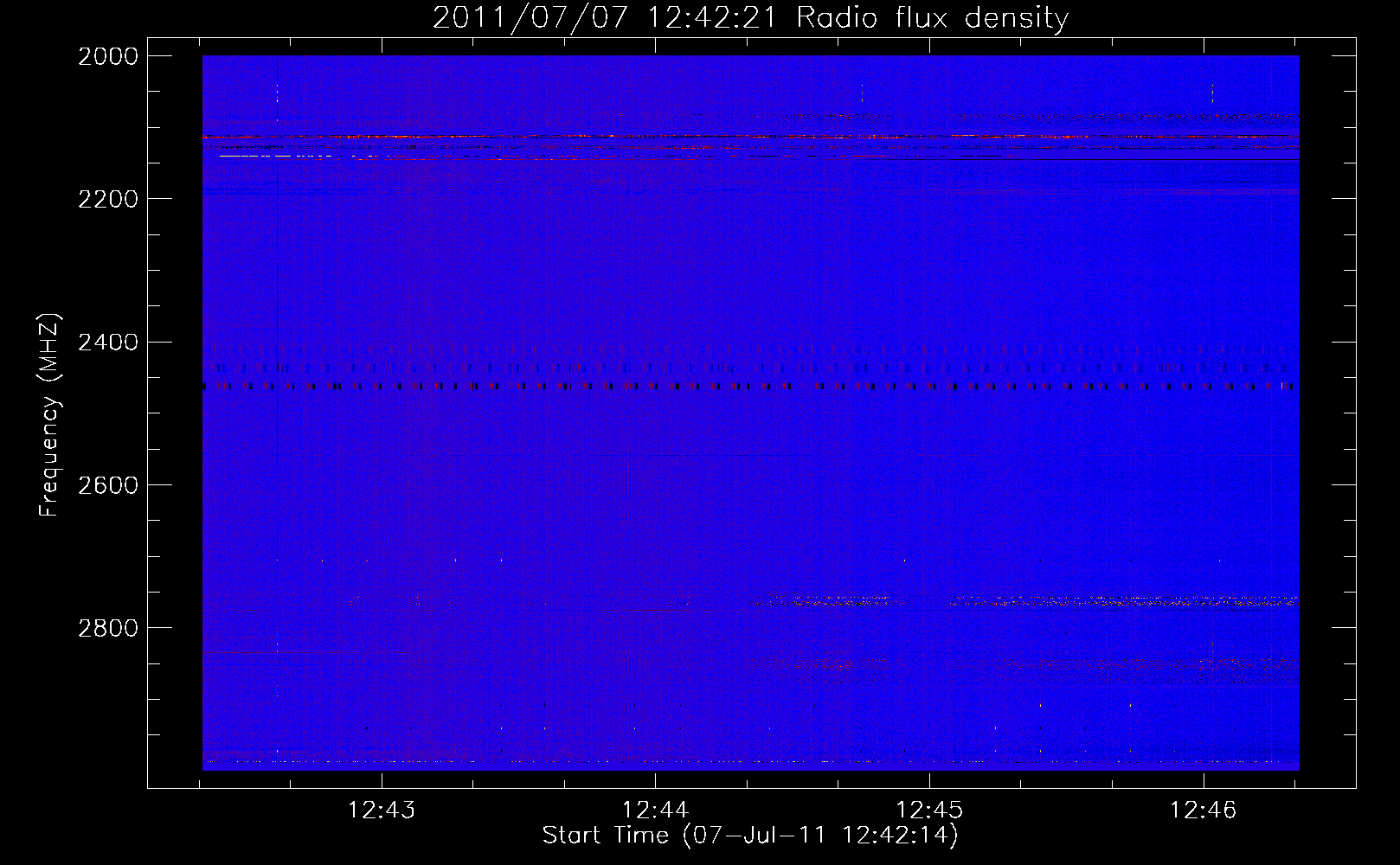Click the speckled band near 2760 MHz at right
This screenshot has width=1400, height=865.
(x=1125, y=599)
